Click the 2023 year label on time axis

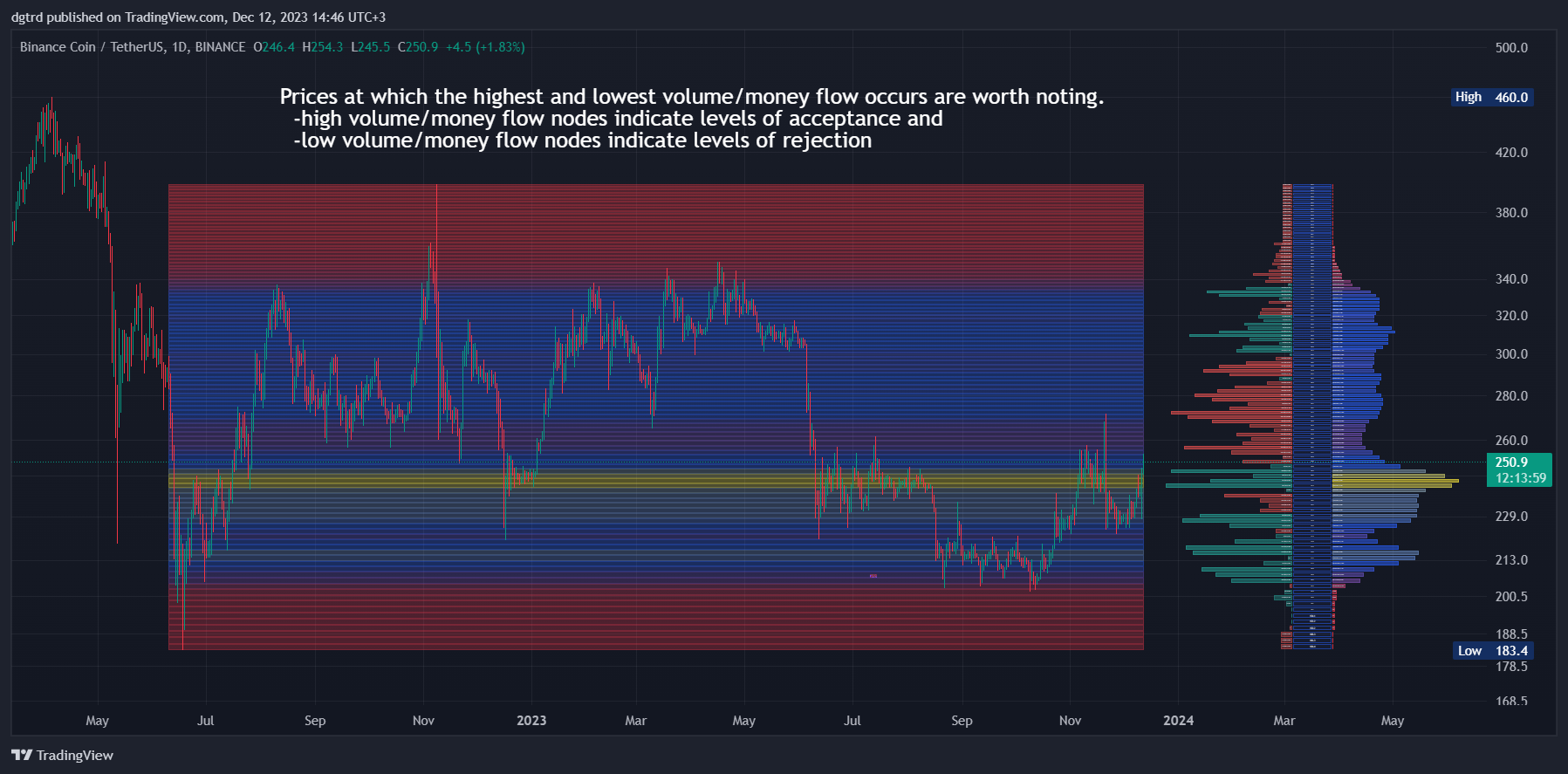531,721
